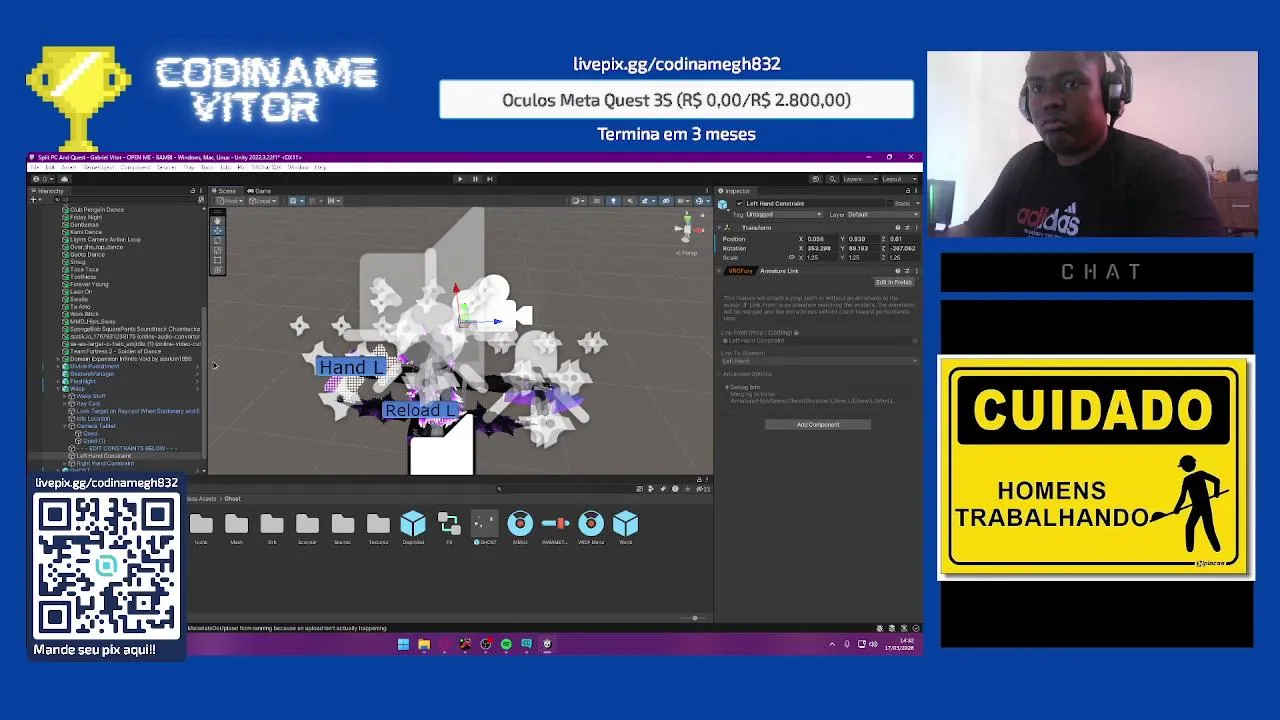Viewport: 1280px width, 720px height.
Task: Expand Divine Punishment in Hierarchy
Action: (x=58, y=366)
